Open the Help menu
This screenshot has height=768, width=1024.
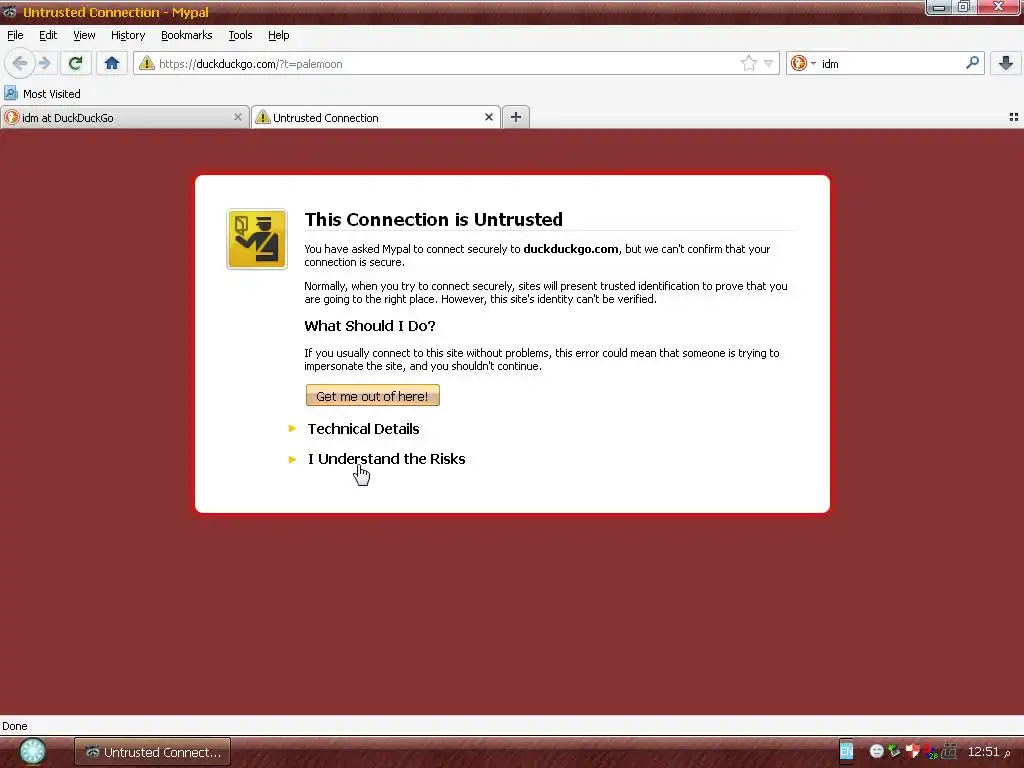click(x=278, y=35)
